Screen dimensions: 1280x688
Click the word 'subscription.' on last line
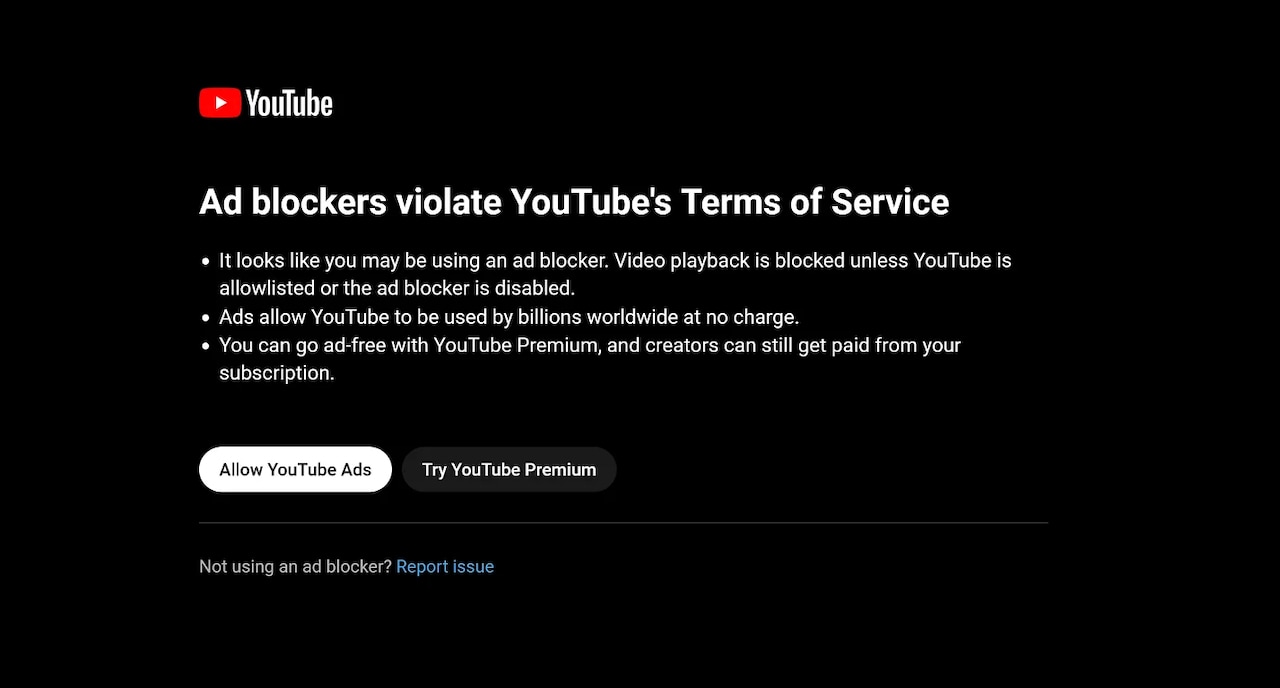[277, 373]
